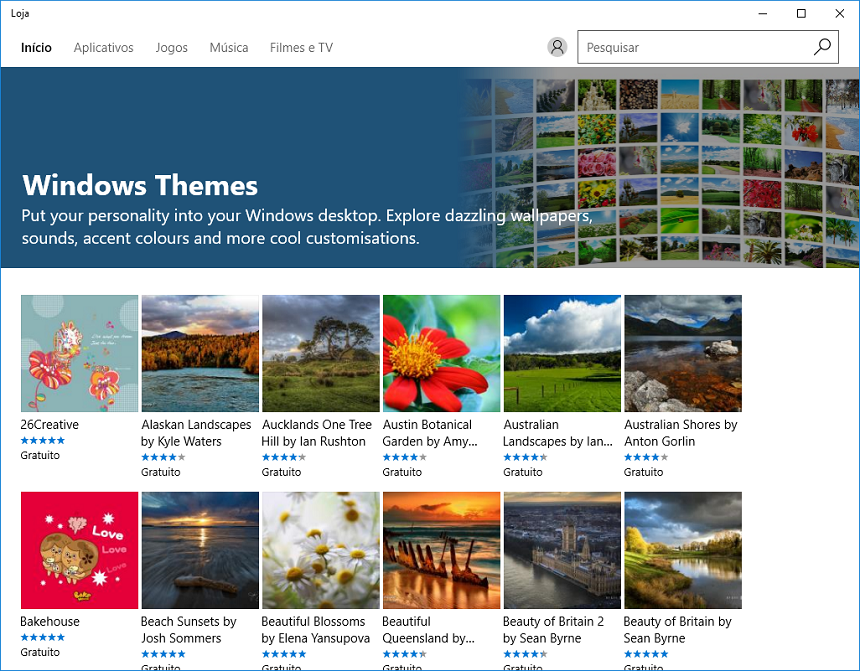This screenshot has width=860, height=671.
Task: Click the Beauty of Britain 2 star rating
Action: [x=525, y=654]
